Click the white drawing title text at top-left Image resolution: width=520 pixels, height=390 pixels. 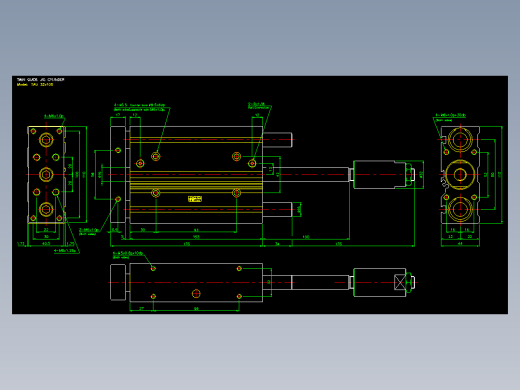click(40, 80)
